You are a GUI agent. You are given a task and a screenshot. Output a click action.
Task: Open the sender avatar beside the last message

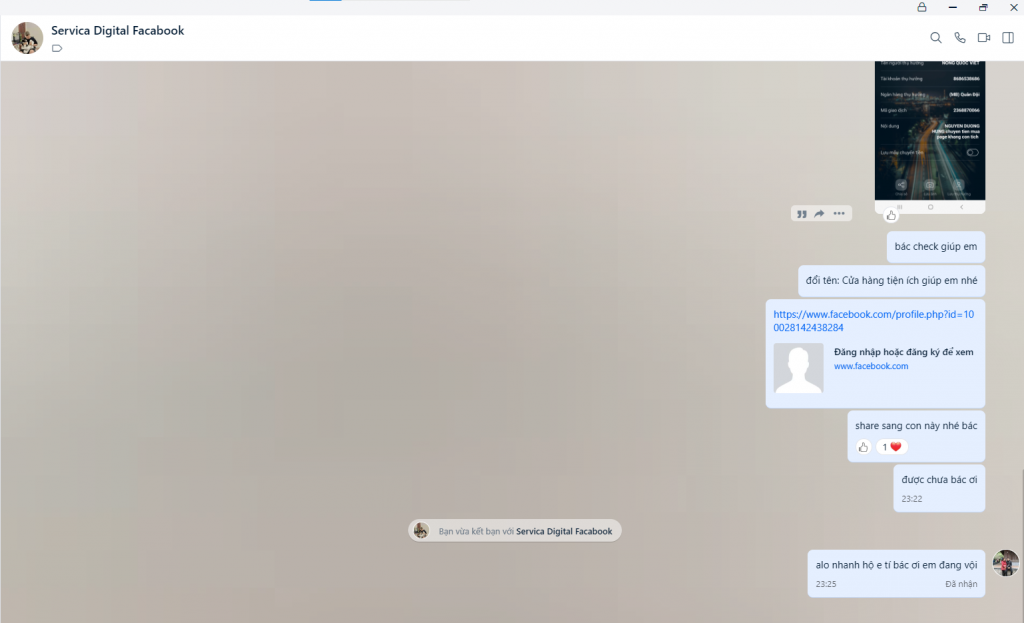pos(1006,563)
